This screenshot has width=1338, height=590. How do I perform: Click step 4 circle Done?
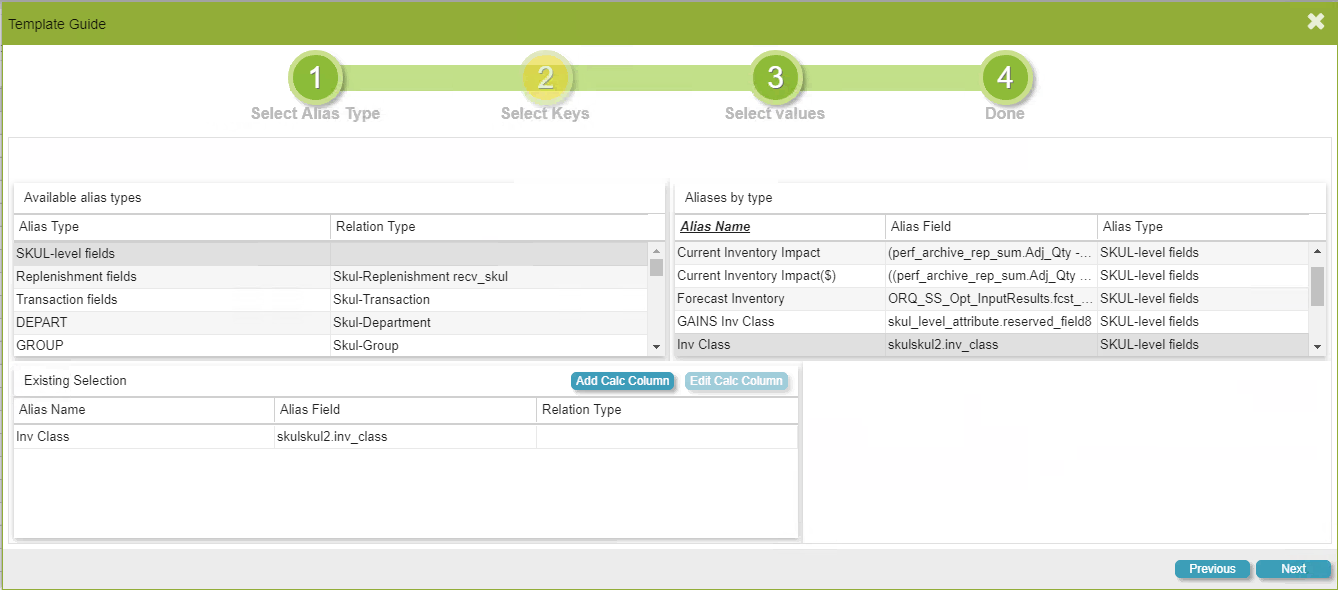pos(1005,78)
